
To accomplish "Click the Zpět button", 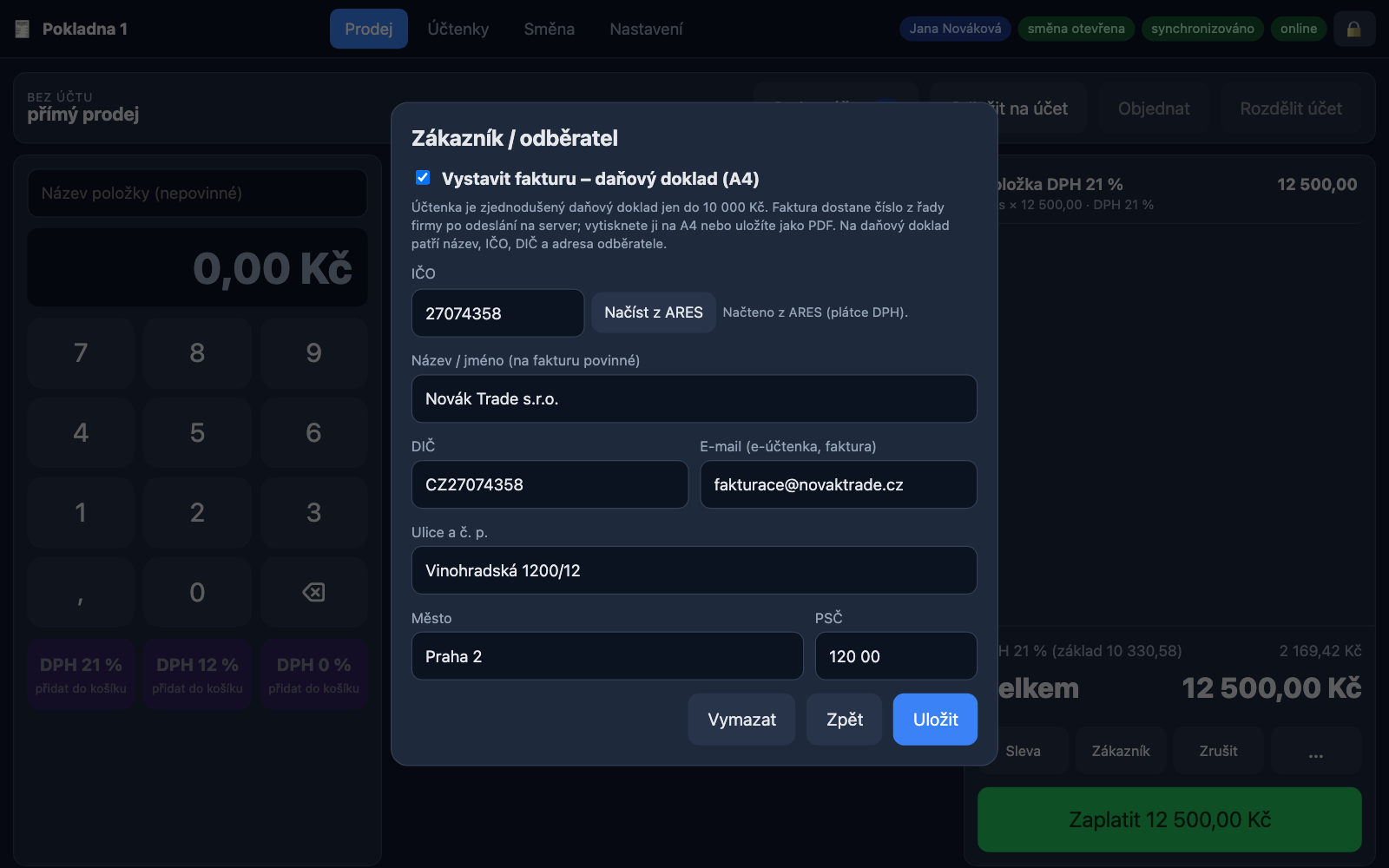I will [x=844, y=720].
